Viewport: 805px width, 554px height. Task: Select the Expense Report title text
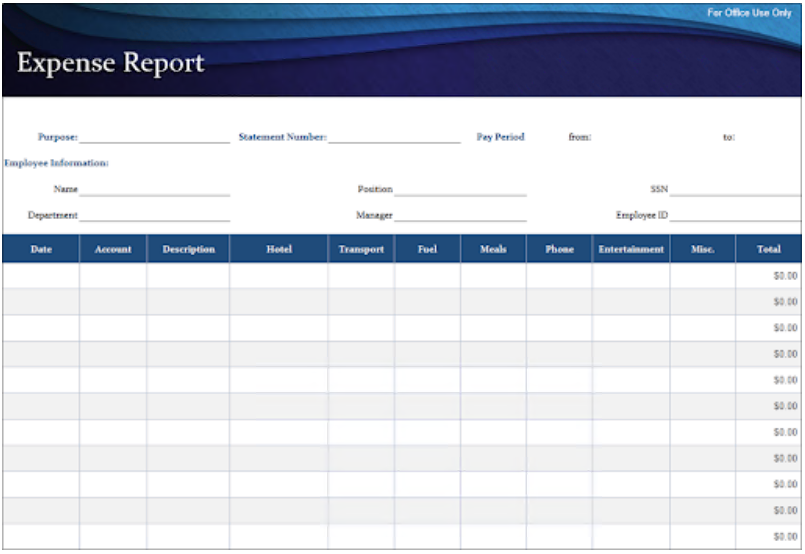[111, 63]
